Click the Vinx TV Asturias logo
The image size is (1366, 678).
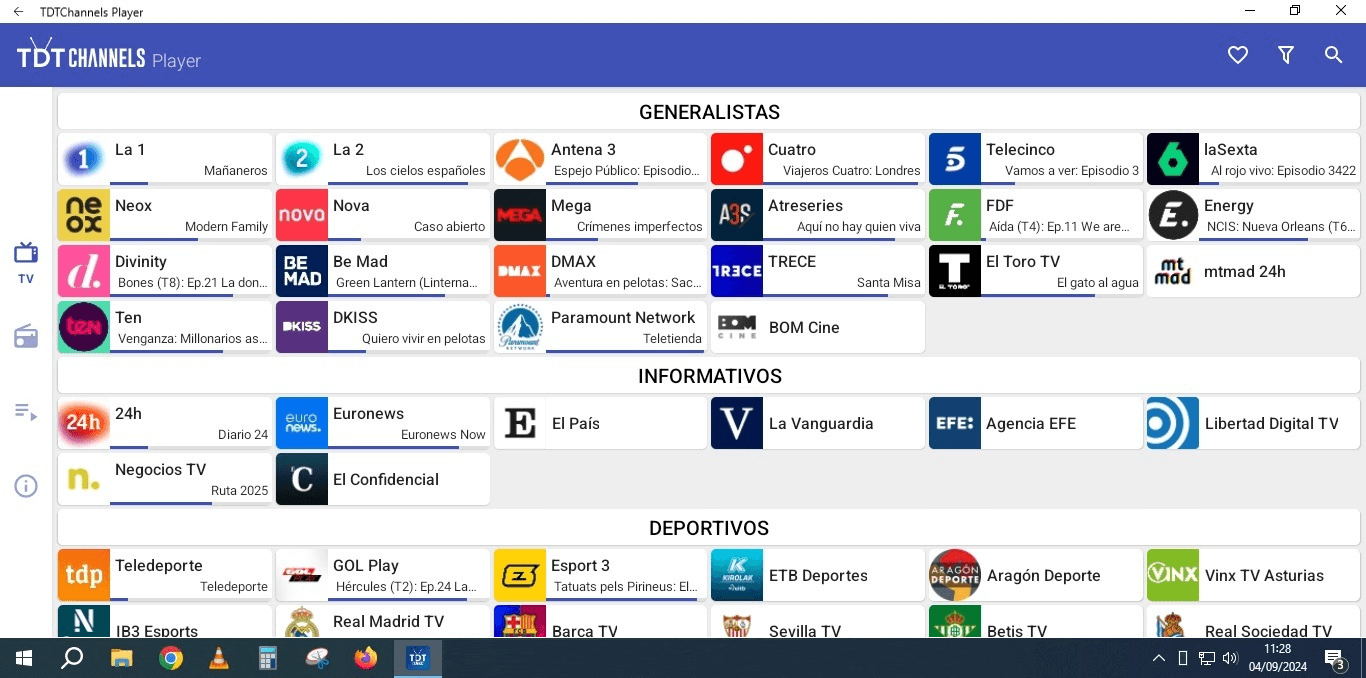(x=1173, y=575)
